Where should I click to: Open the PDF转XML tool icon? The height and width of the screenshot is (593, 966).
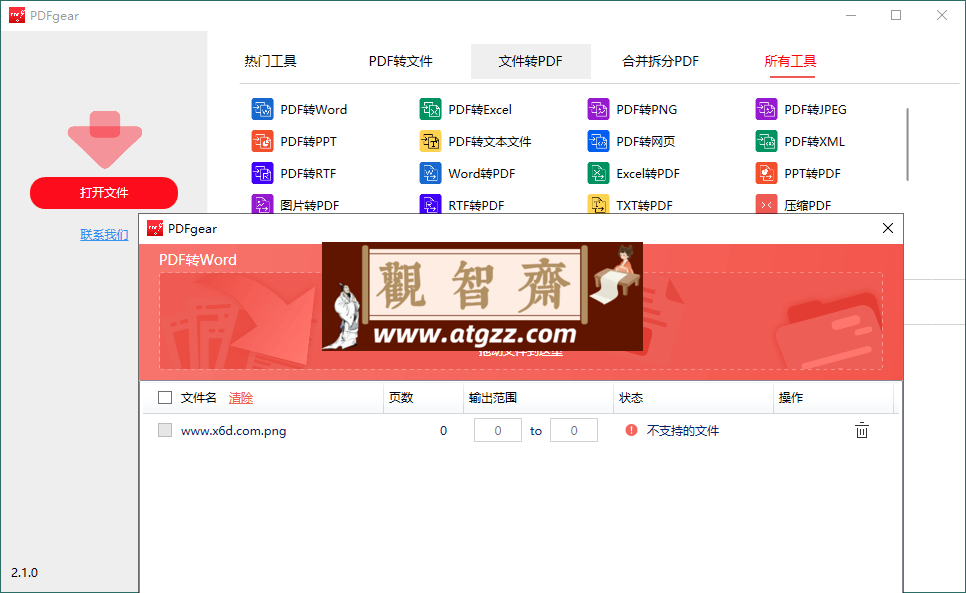coord(766,142)
